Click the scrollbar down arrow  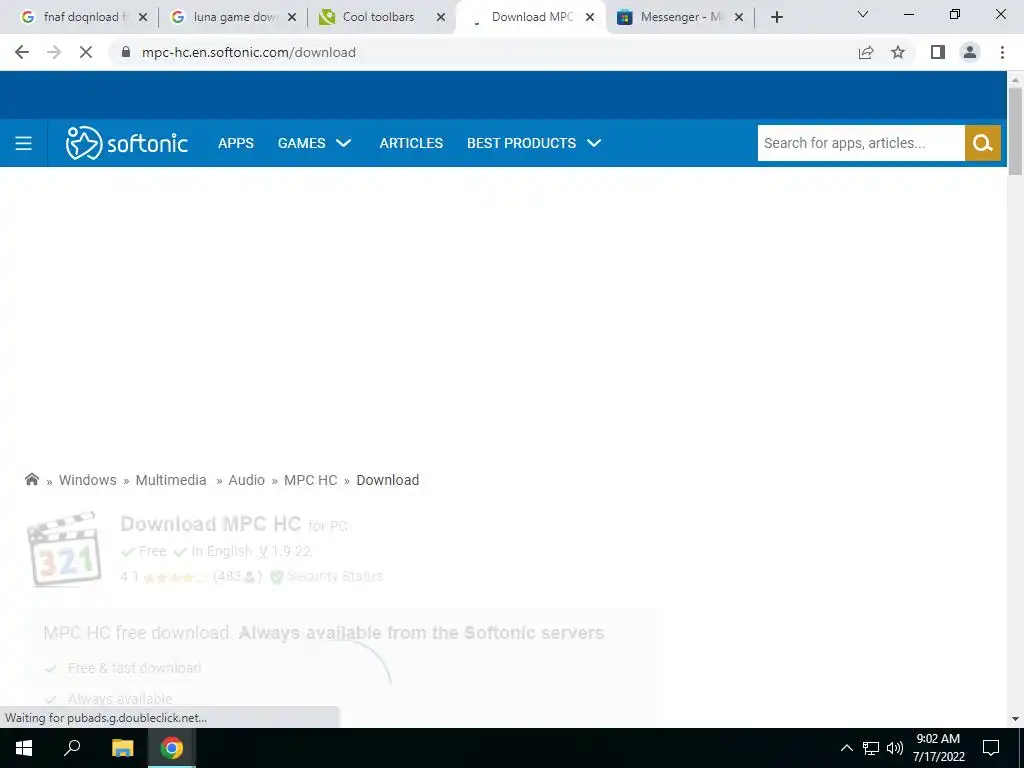coord(1015,719)
